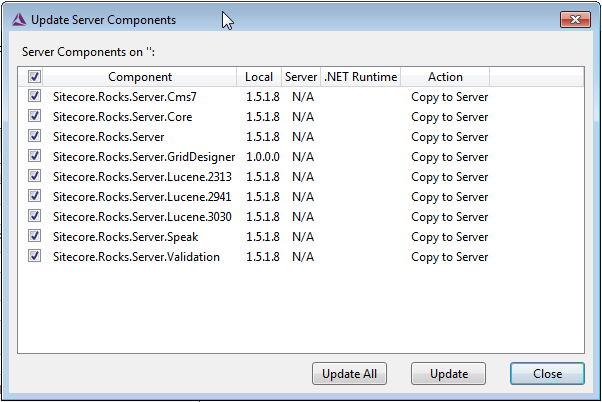Toggle the Sitecore.Rocks.Server row checkbox
Image resolution: width=602 pixels, height=402 pixels.
coord(34,136)
